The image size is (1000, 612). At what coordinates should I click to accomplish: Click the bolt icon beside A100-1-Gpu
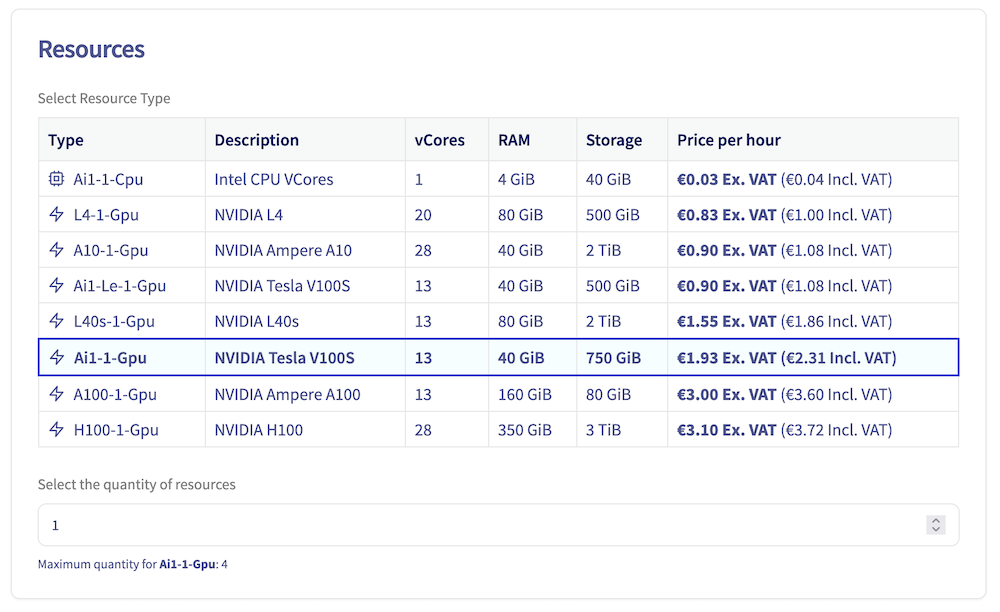pos(56,395)
